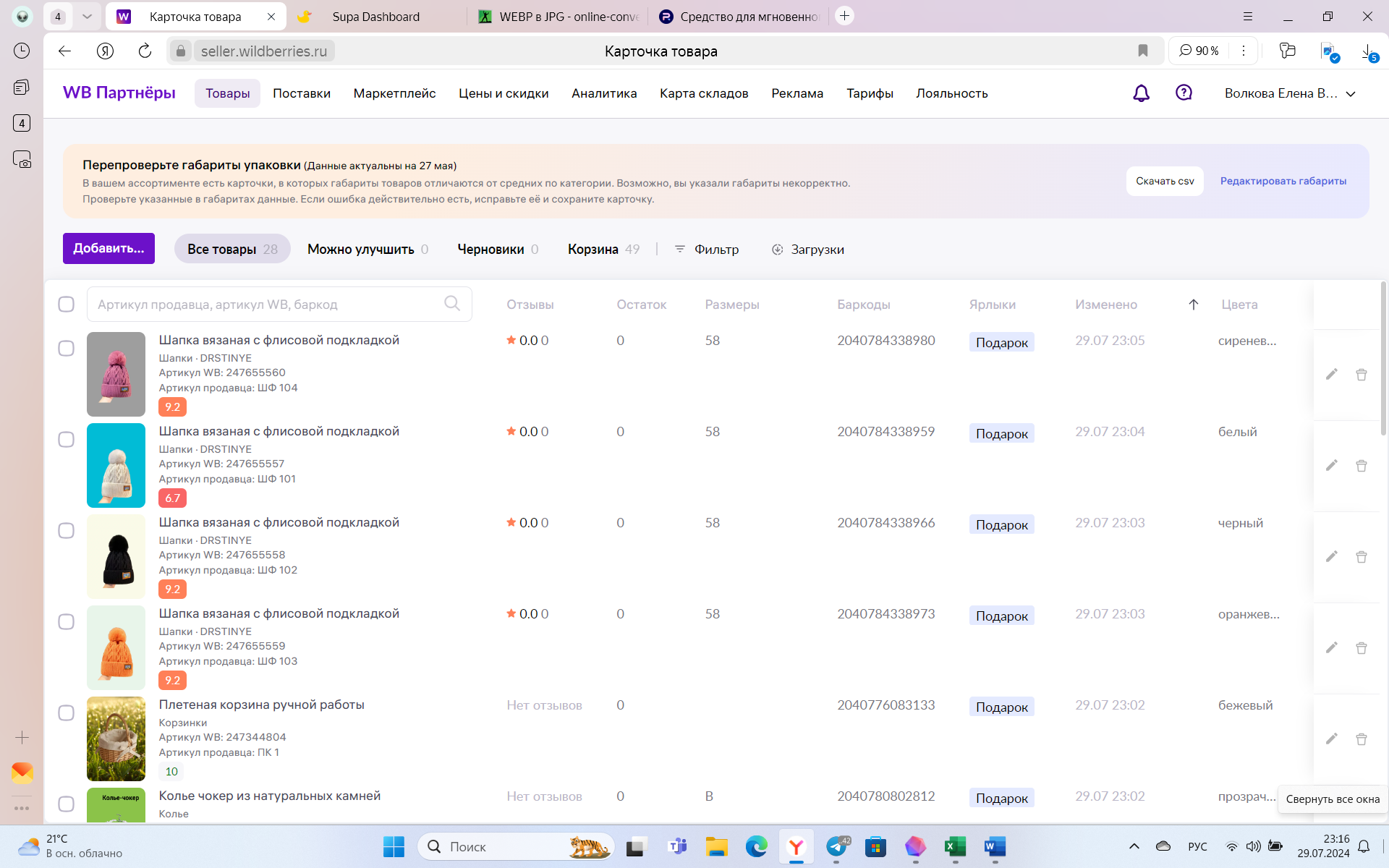Open Telegram from the taskbar

pos(837,846)
